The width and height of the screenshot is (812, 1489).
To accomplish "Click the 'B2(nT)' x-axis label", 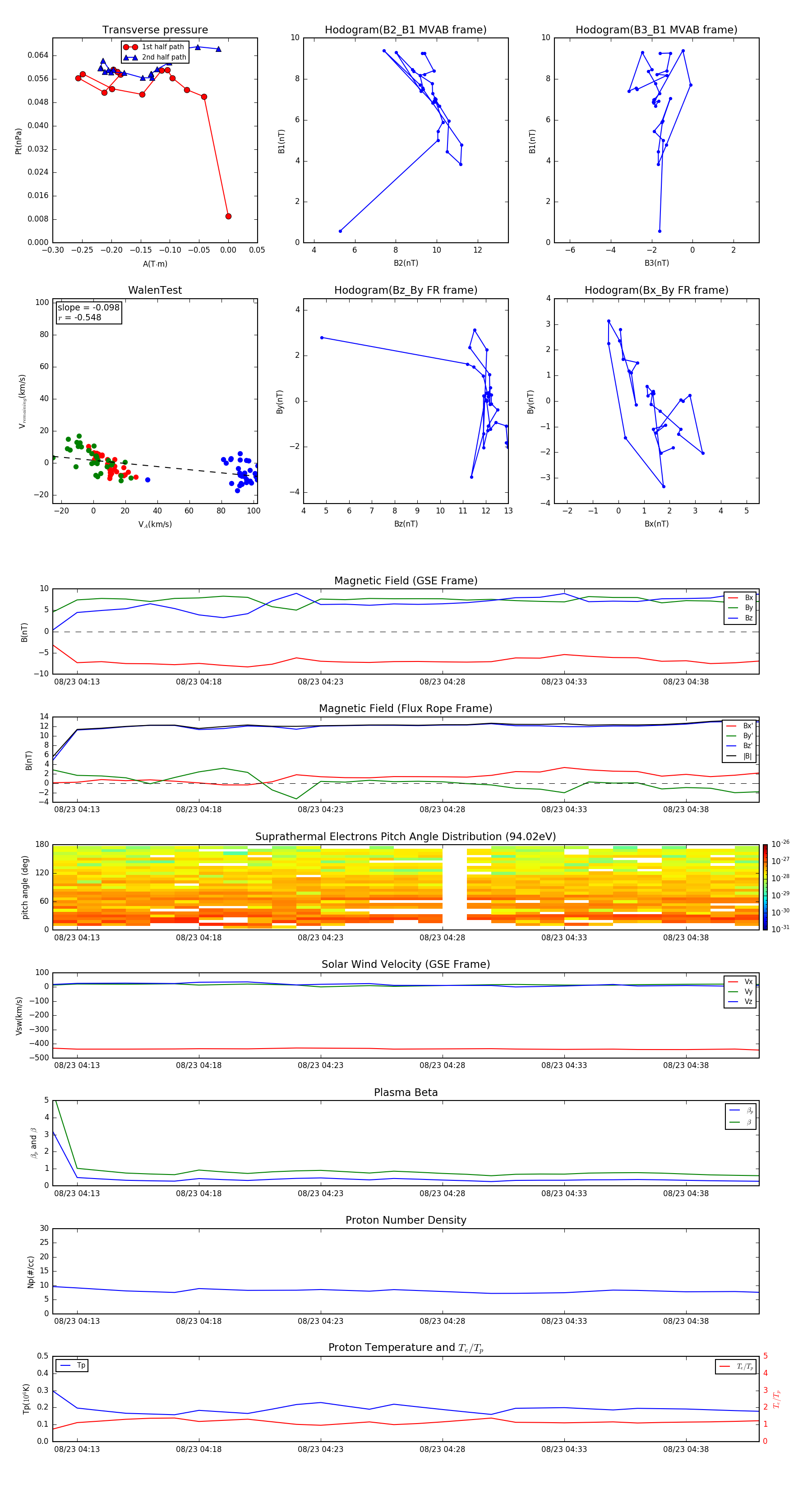I will point(406,263).
